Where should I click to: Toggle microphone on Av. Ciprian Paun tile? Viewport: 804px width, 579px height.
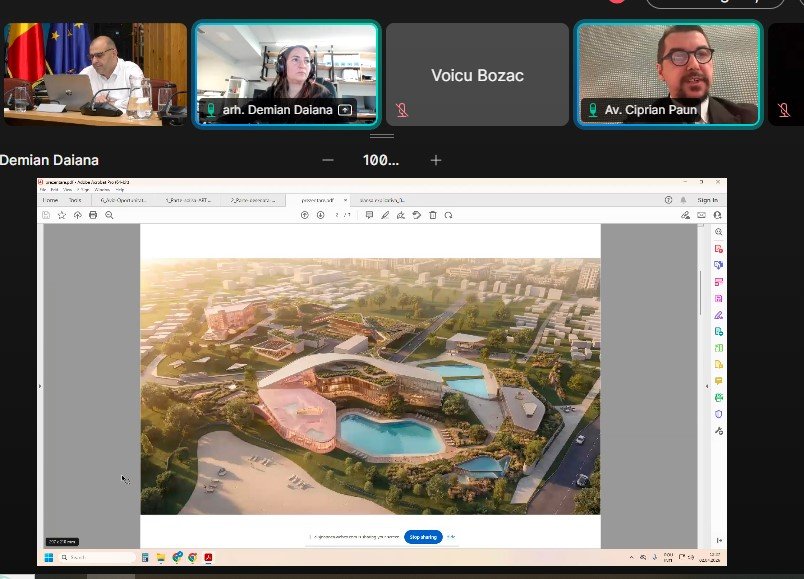(x=593, y=110)
